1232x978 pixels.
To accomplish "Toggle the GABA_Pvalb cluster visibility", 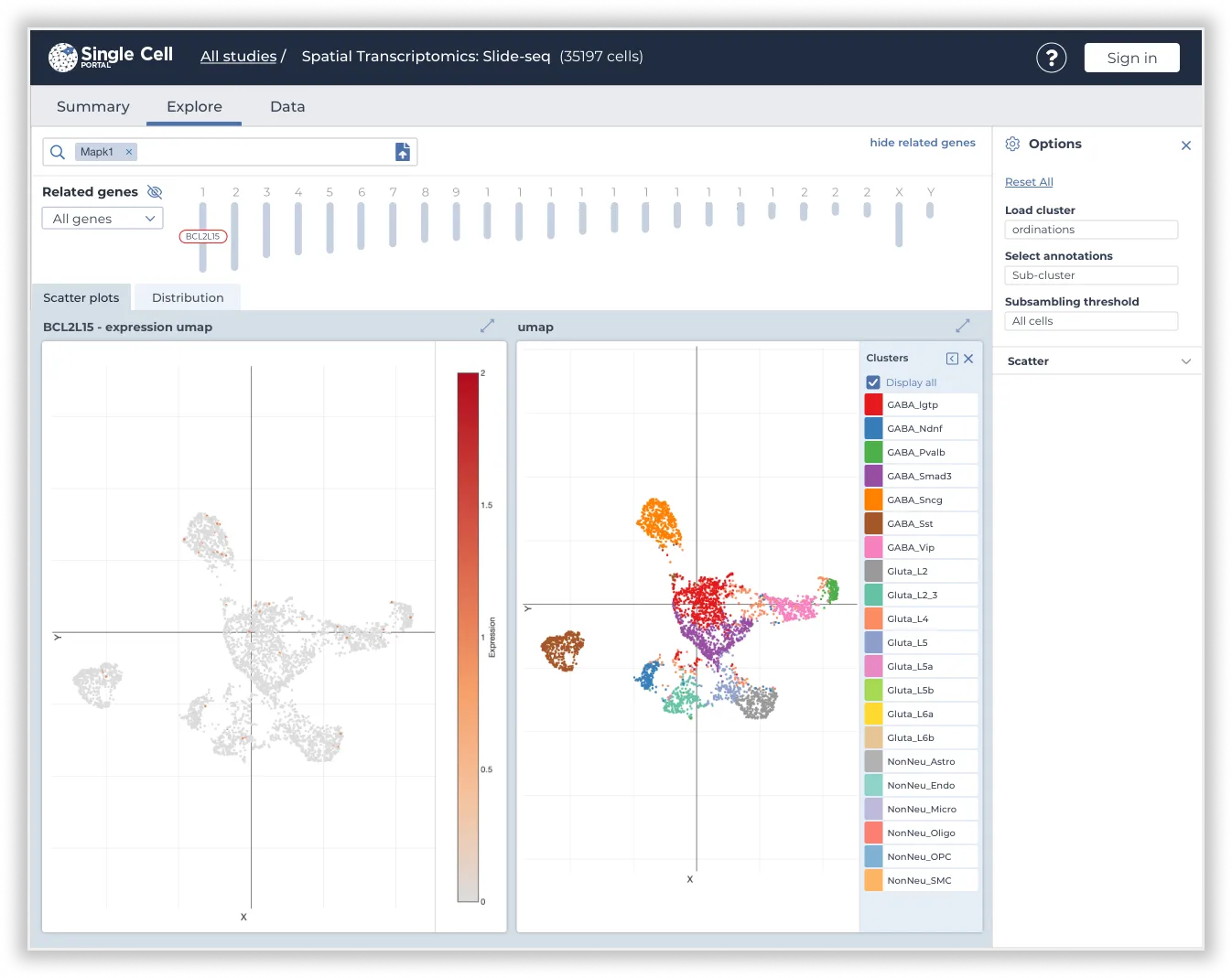I will 921,452.
